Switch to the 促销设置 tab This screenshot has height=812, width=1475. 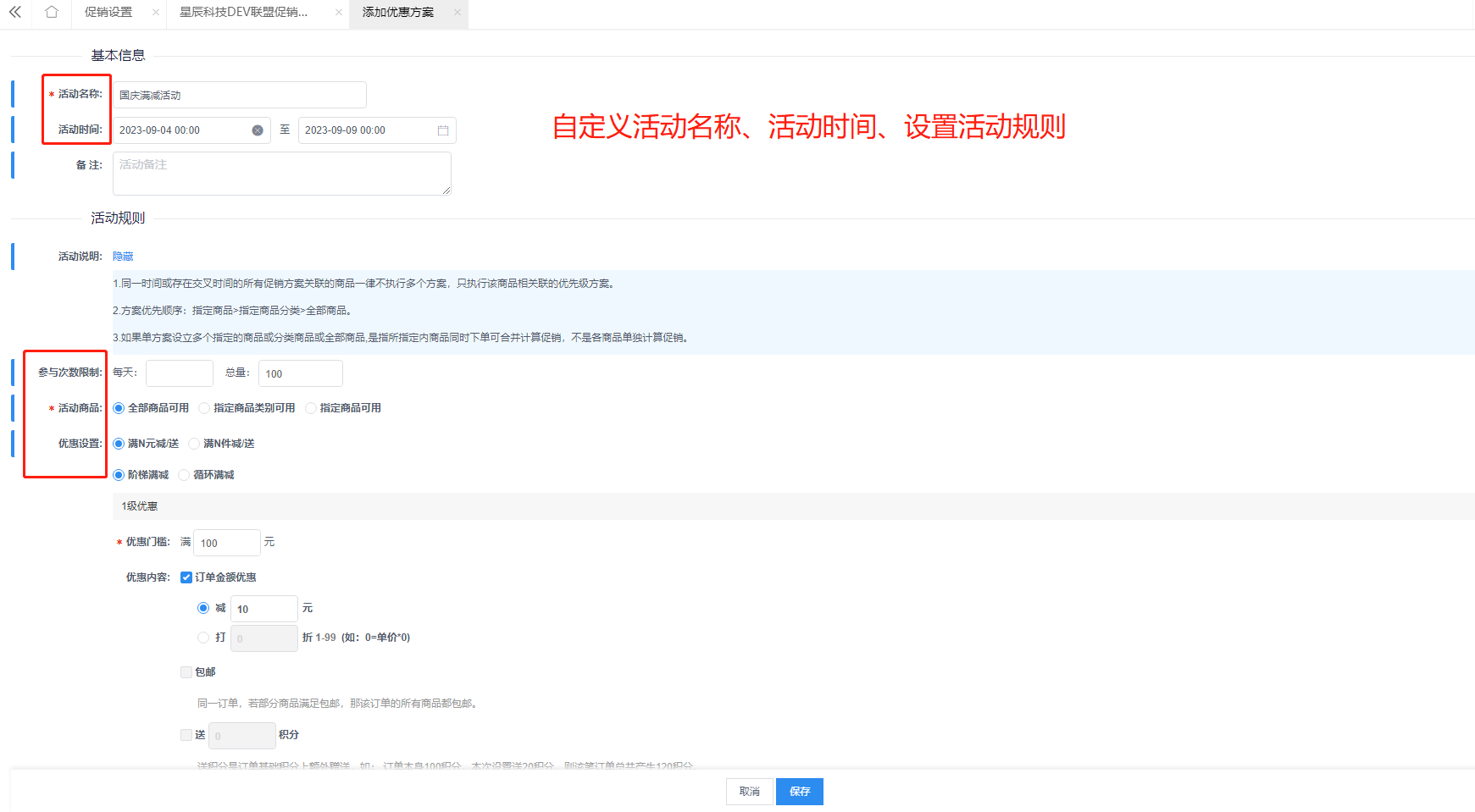tap(108, 13)
